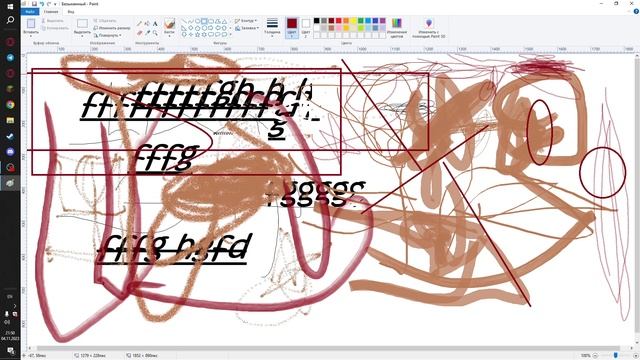The image size is (640, 360).
Task: Click Resize (Изменить размер) button
Action: [112, 28]
